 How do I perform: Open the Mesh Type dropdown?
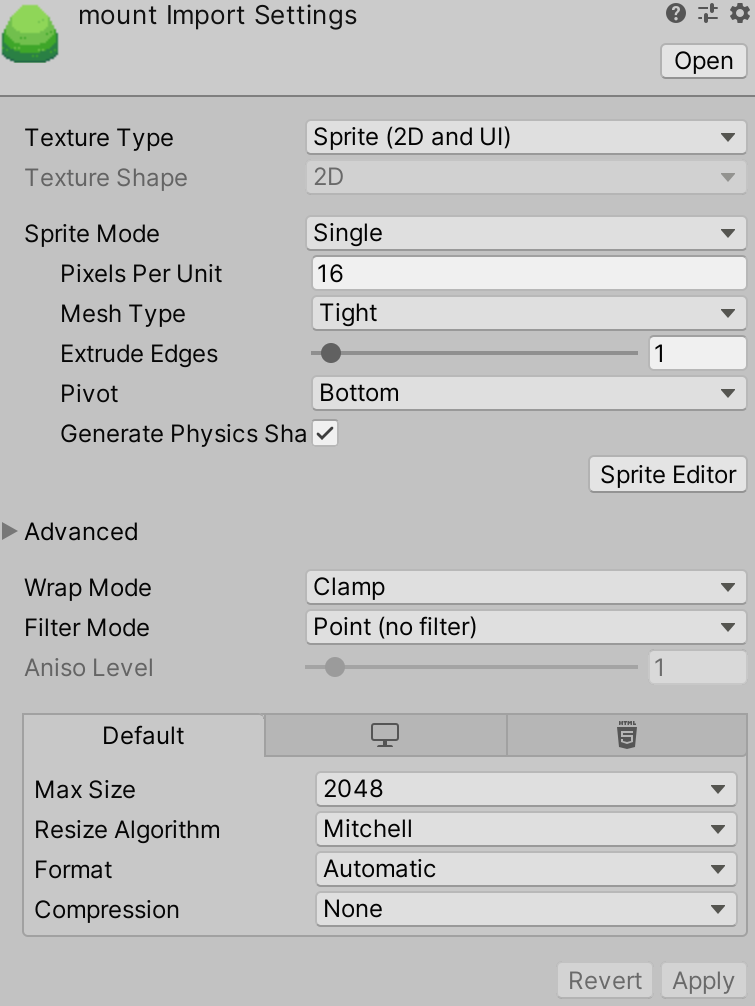529,313
